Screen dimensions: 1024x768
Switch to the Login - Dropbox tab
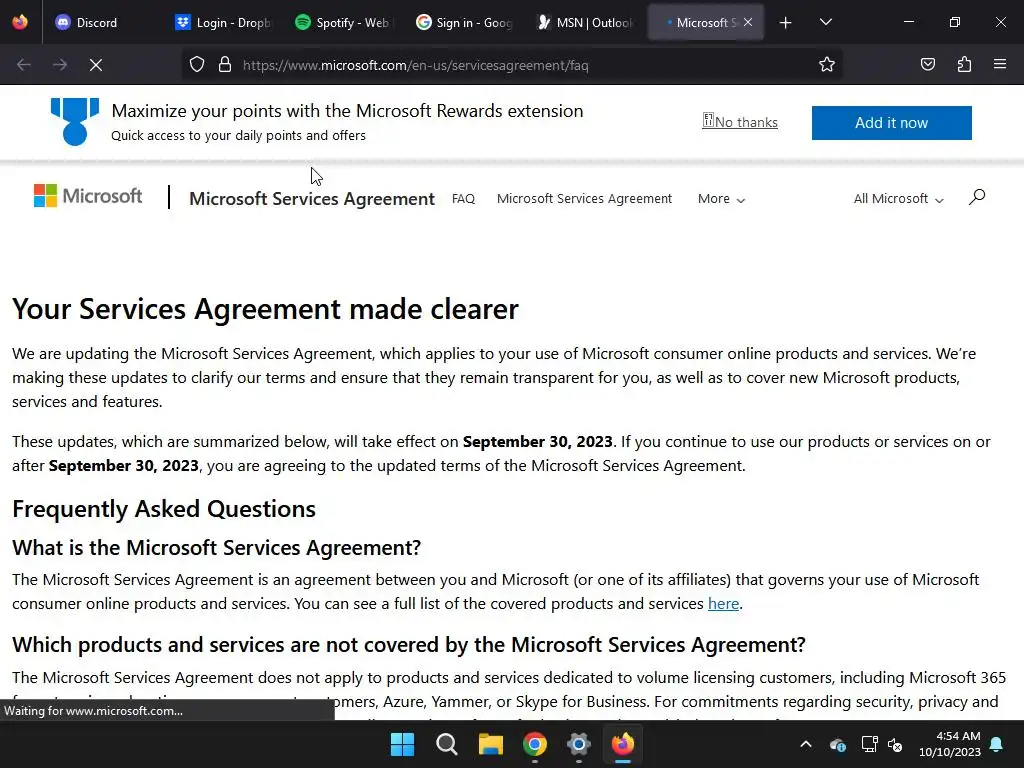222,23
